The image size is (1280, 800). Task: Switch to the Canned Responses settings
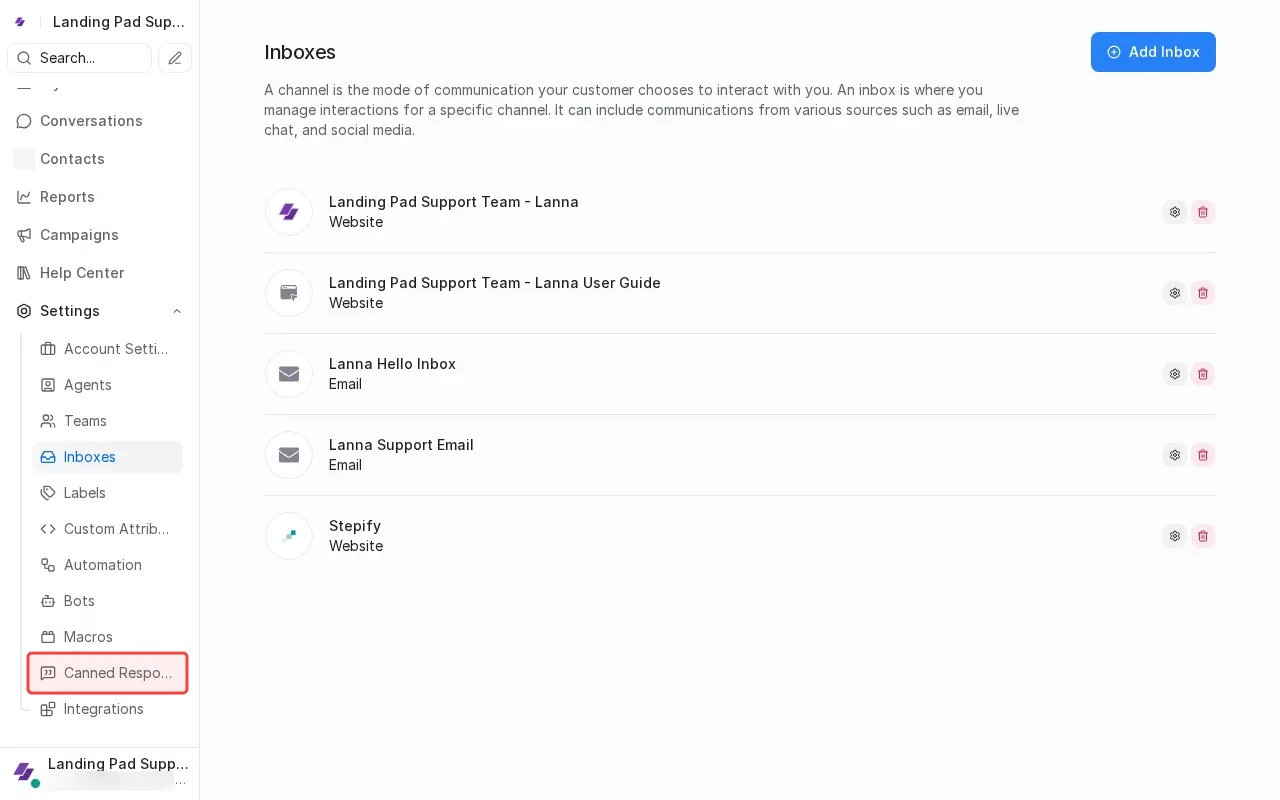pos(107,673)
